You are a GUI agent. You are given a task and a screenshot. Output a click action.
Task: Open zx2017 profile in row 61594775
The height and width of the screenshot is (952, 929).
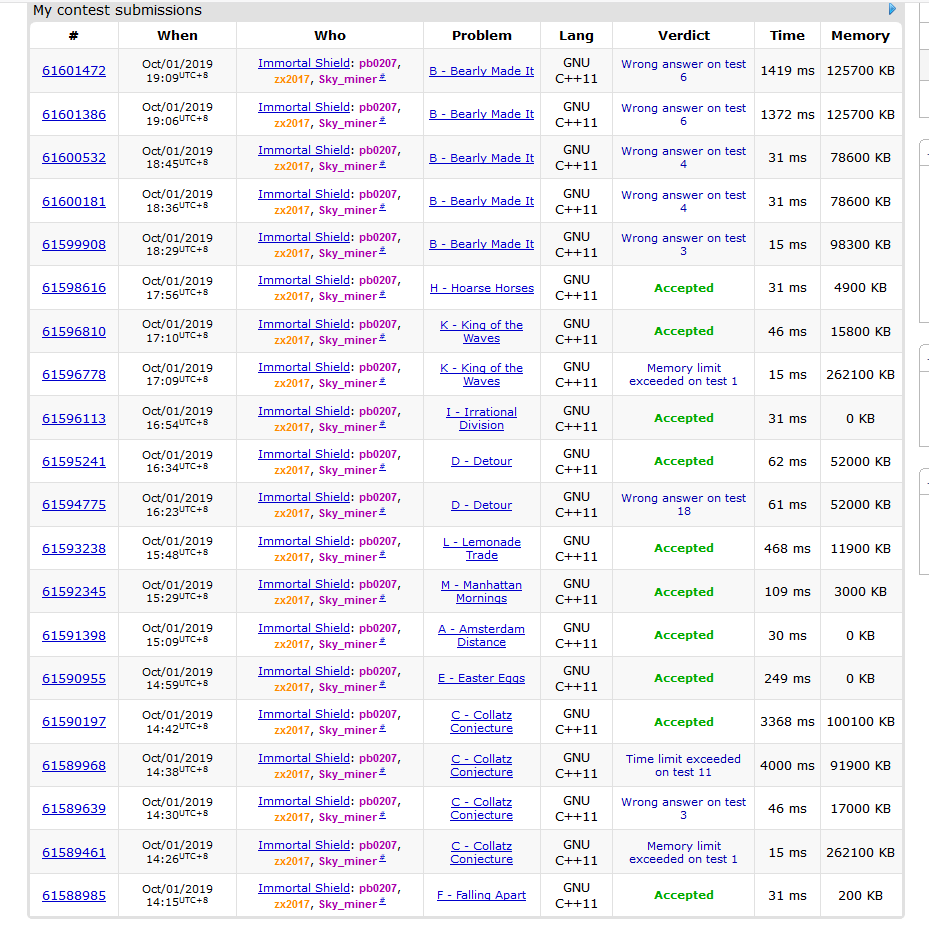[292, 513]
